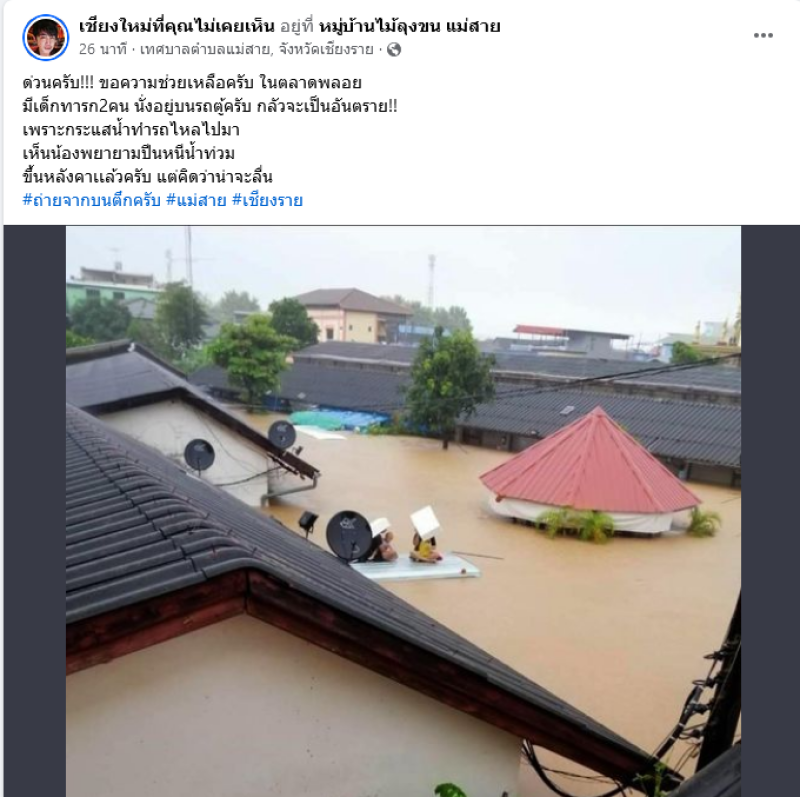The width and height of the screenshot is (800, 797).
Task: Open เทศบาลตำบลแม่สาย, จังหวัดเชียงราย place link
Action: point(257,49)
